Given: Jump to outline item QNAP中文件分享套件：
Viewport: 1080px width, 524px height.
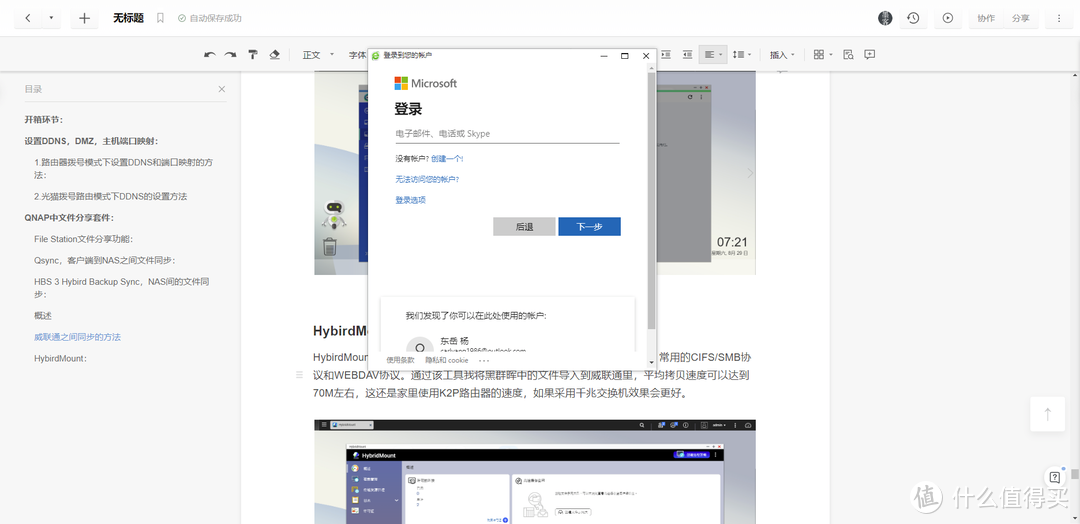Looking at the screenshot, I should [69, 218].
